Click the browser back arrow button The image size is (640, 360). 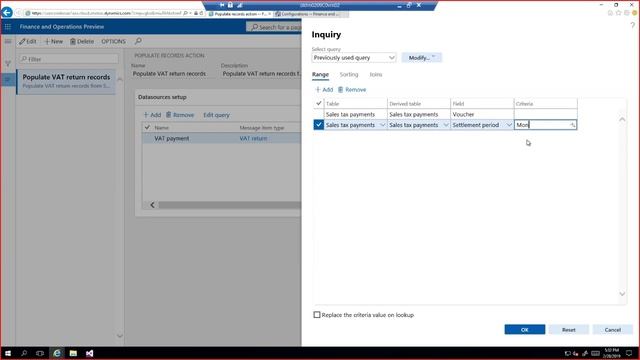[7, 12]
